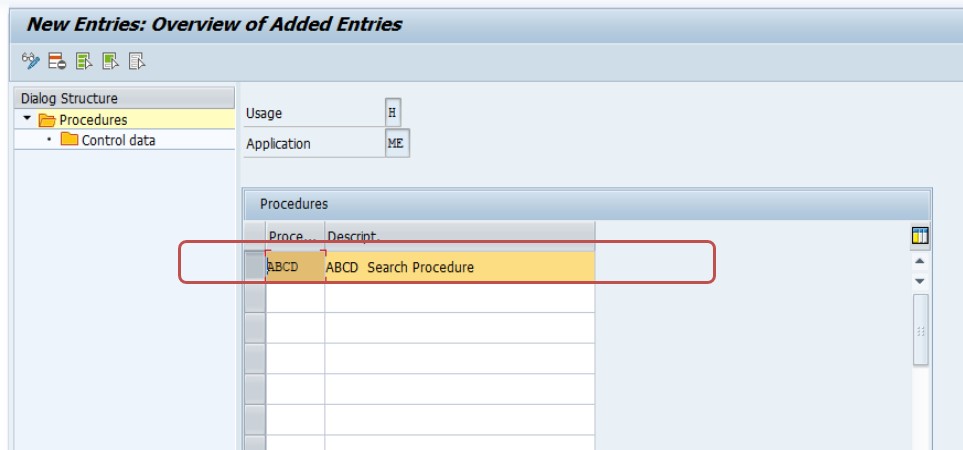Viewport: 963px width, 450px height.
Task: Select the first empty row below ABCD
Action: 255,297
